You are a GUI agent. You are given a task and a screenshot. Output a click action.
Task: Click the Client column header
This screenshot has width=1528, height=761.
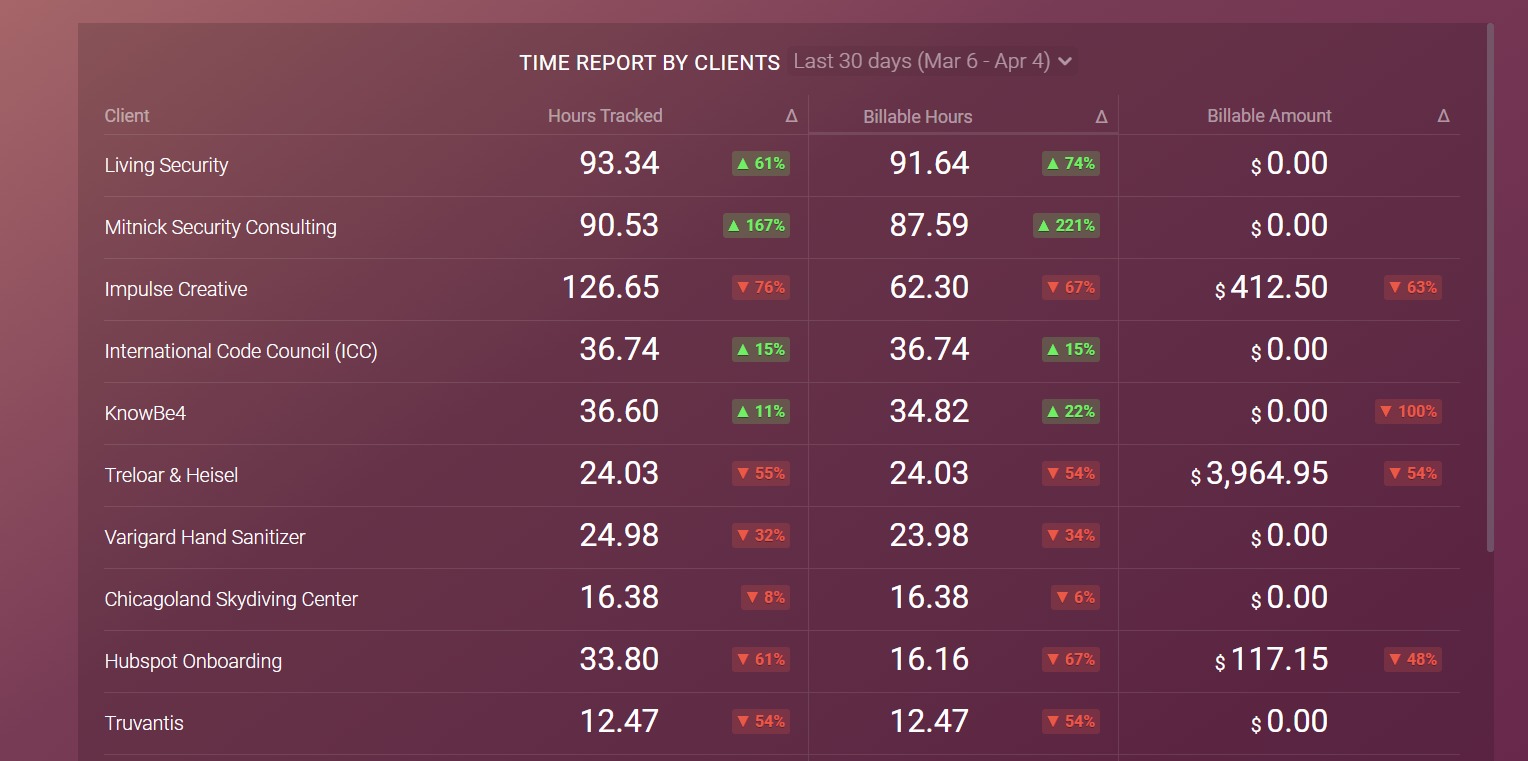tap(127, 116)
